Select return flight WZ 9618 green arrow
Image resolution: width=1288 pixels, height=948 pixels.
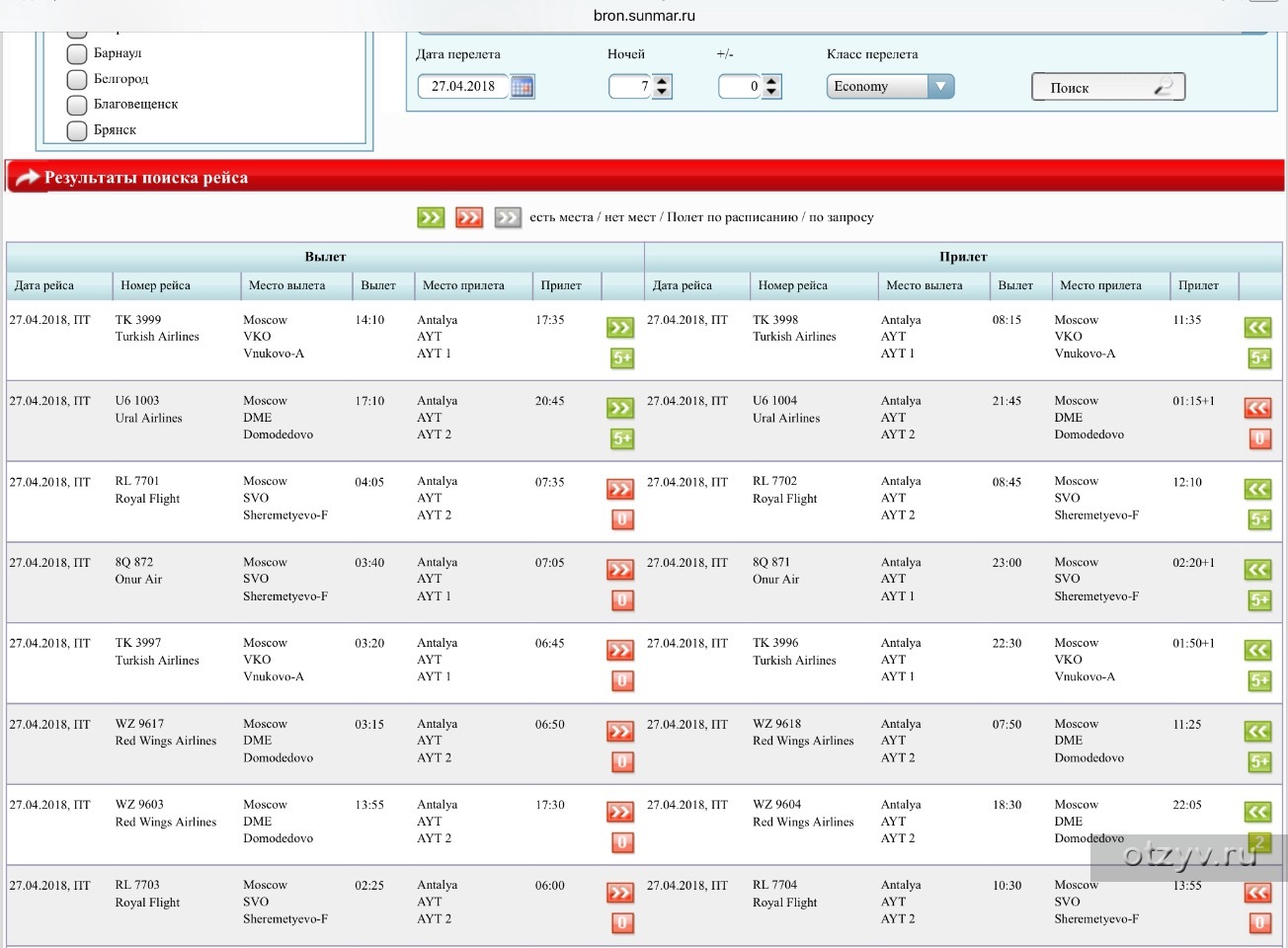point(1257,732)
